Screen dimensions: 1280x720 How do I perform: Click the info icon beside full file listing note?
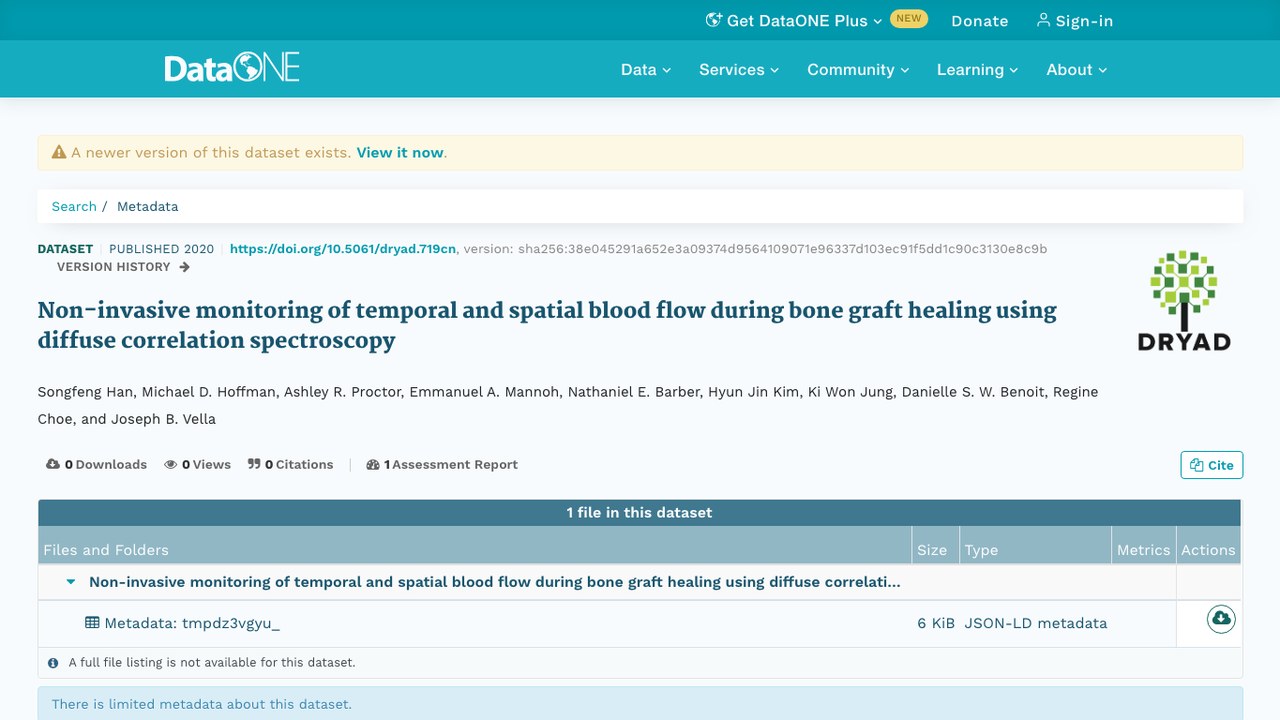tap(54, 662)
